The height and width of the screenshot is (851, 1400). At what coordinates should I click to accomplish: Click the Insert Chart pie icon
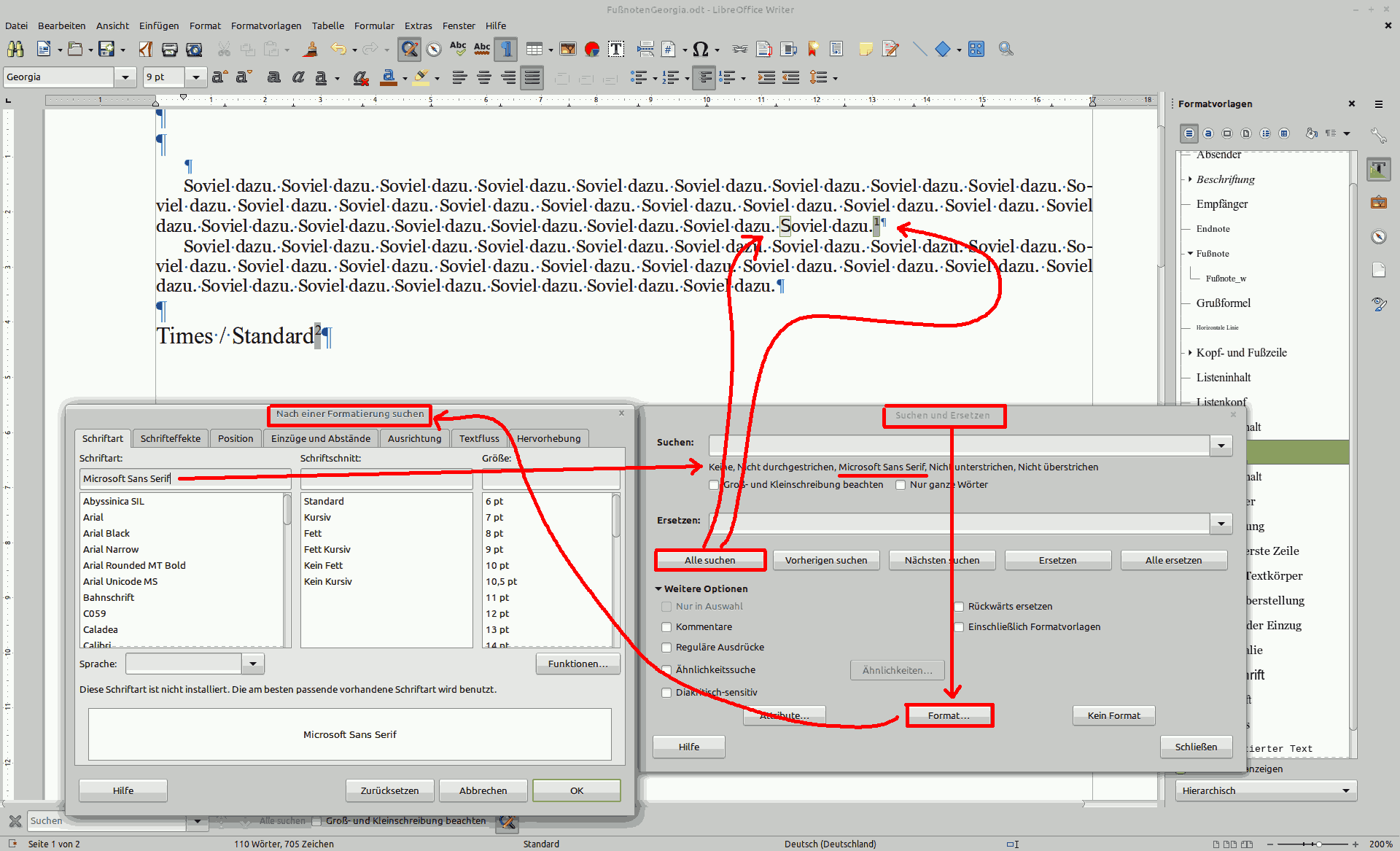pyautogui.click(x=592, y=50)
